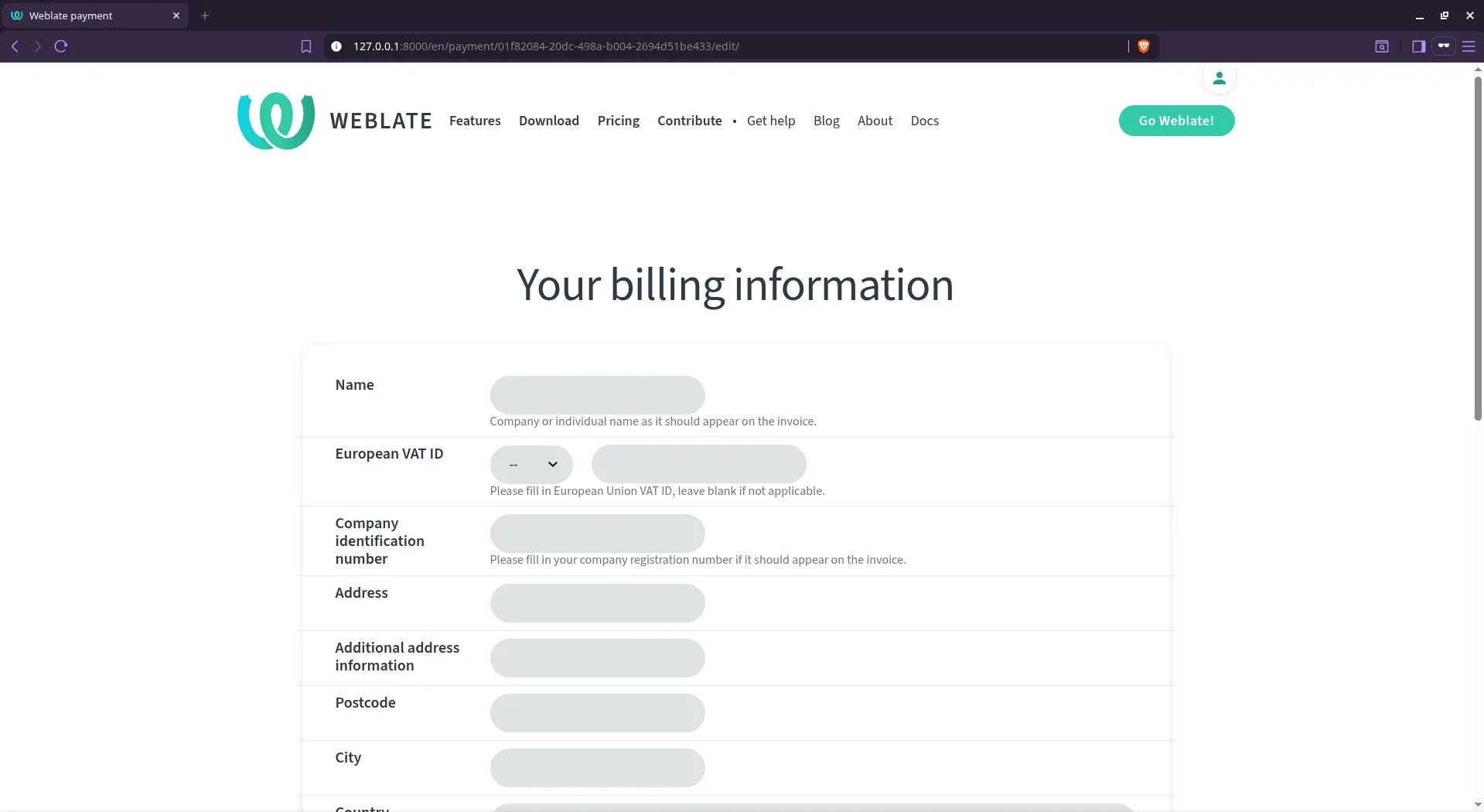Open the Brave Shields lion icon
The height and width of the screenshot is (812, 1484).
[1144, 46]
